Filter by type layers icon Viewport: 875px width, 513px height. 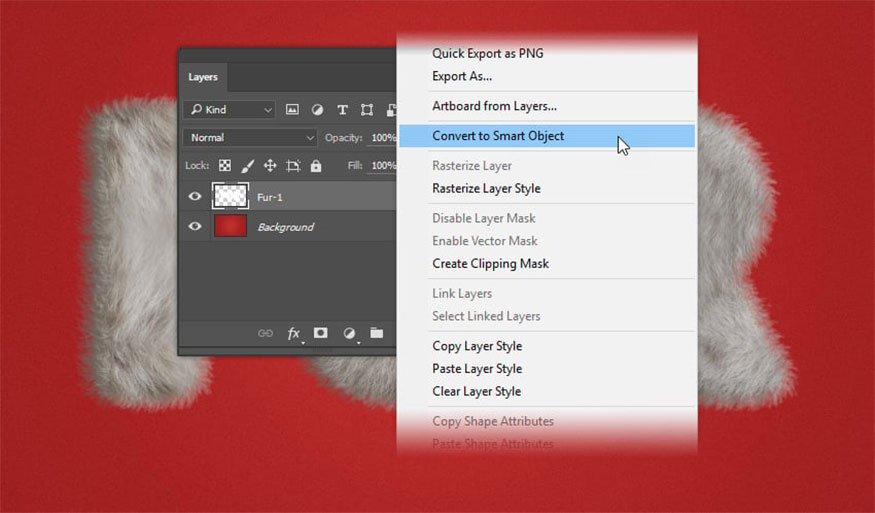[342, 110]
